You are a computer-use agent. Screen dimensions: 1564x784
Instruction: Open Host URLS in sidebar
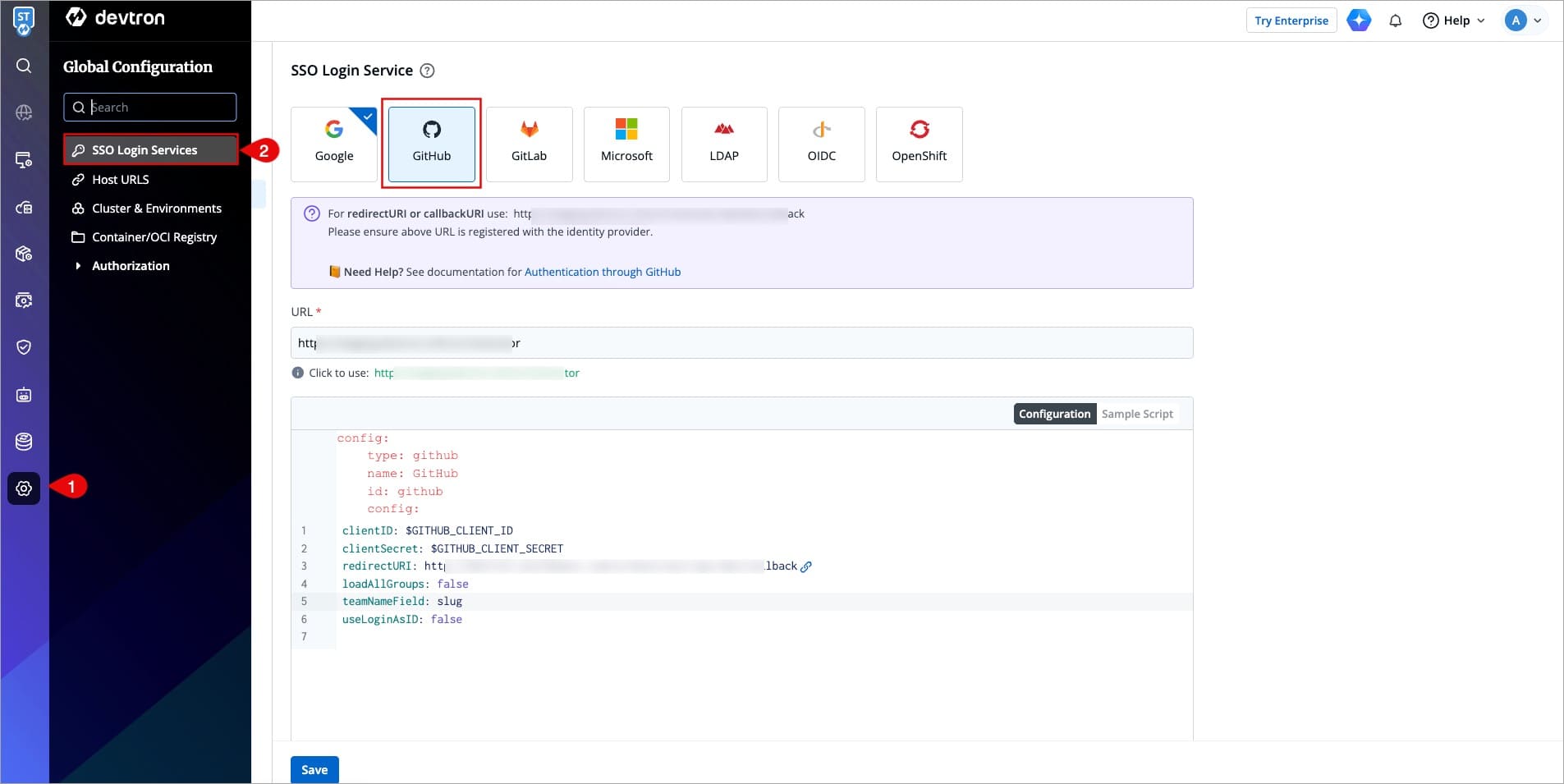point(121,180)
